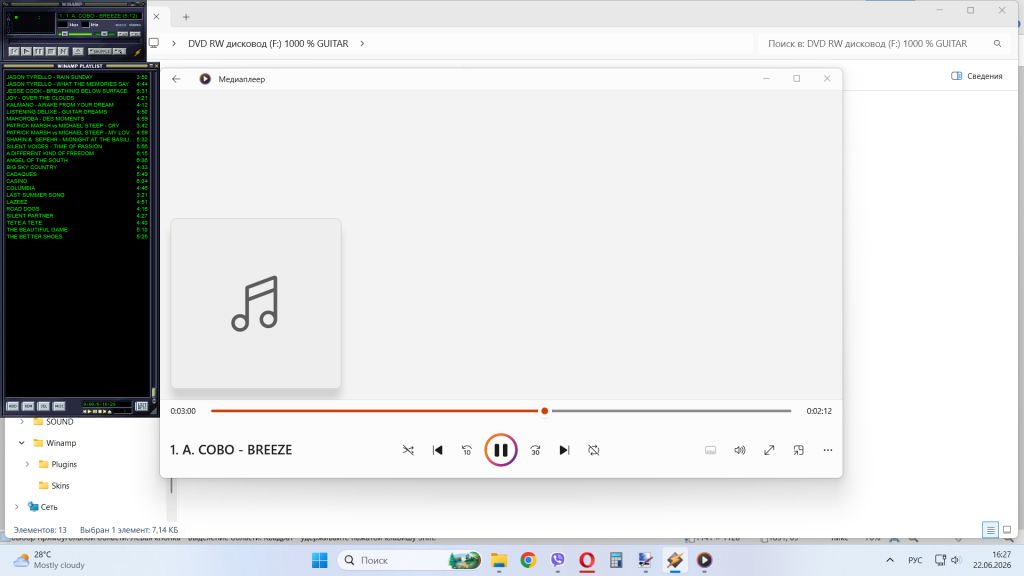
Task: Collapse the Winamp folder in Explorer tree
Action: click(22, 443)
